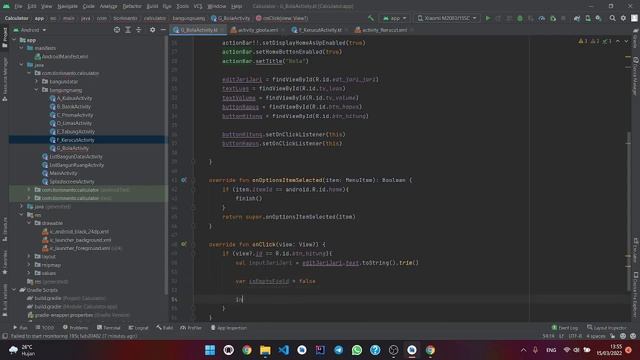Open the Terminal tool window

tap(109, 328)
